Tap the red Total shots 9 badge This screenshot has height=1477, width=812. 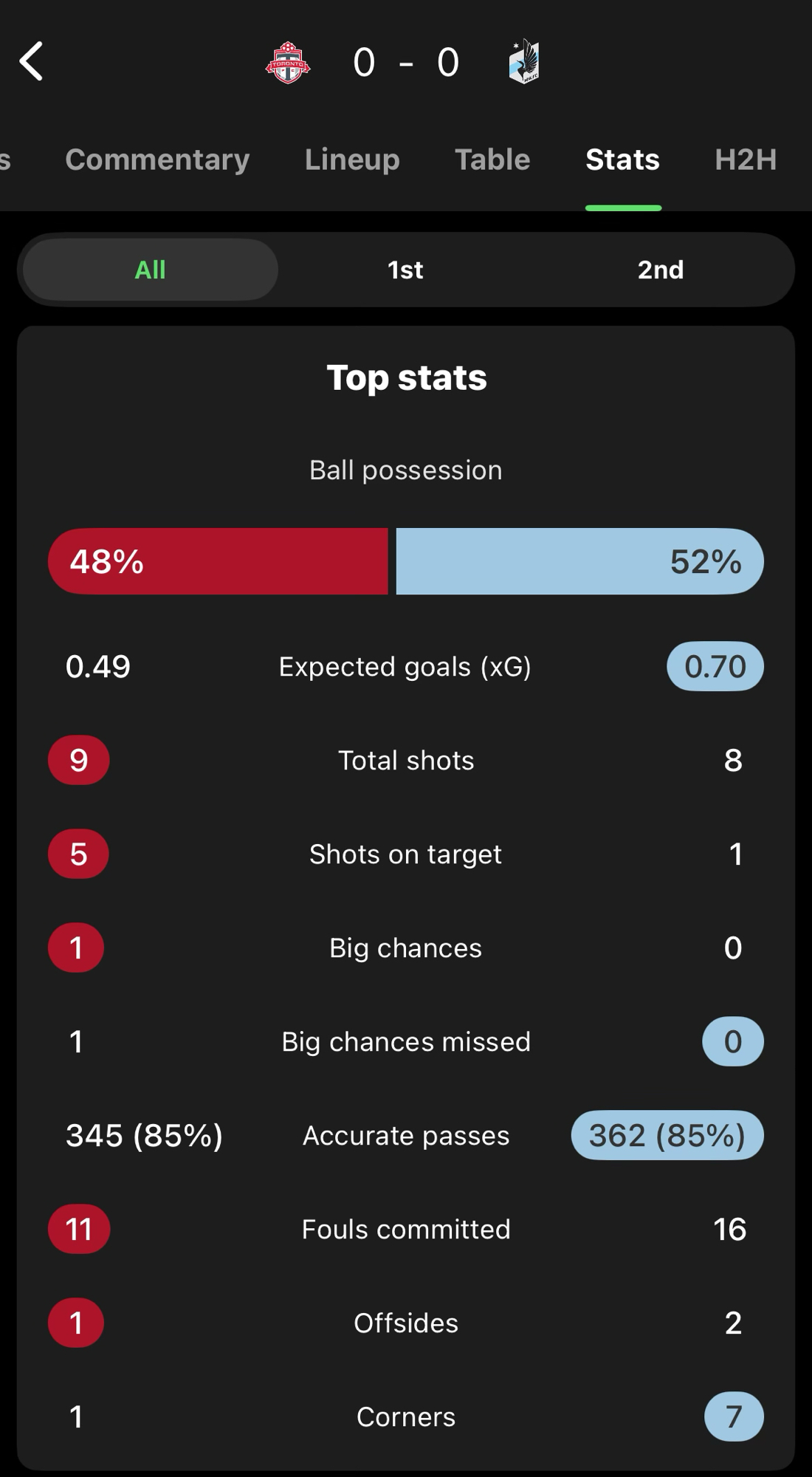79,761
